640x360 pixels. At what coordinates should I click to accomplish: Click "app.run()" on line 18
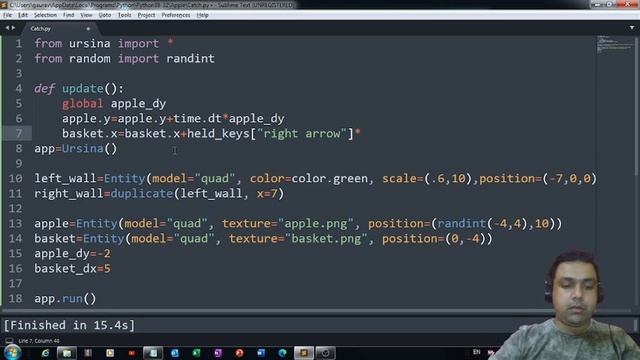coord(65,299)
